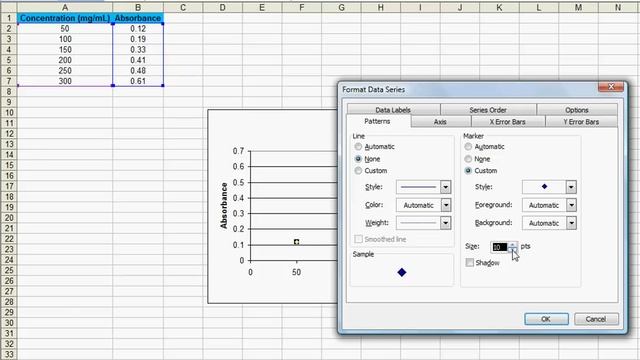Open the Marker Style dropdown
Viewport: 640px width, 360px height.
coord(571,187)
